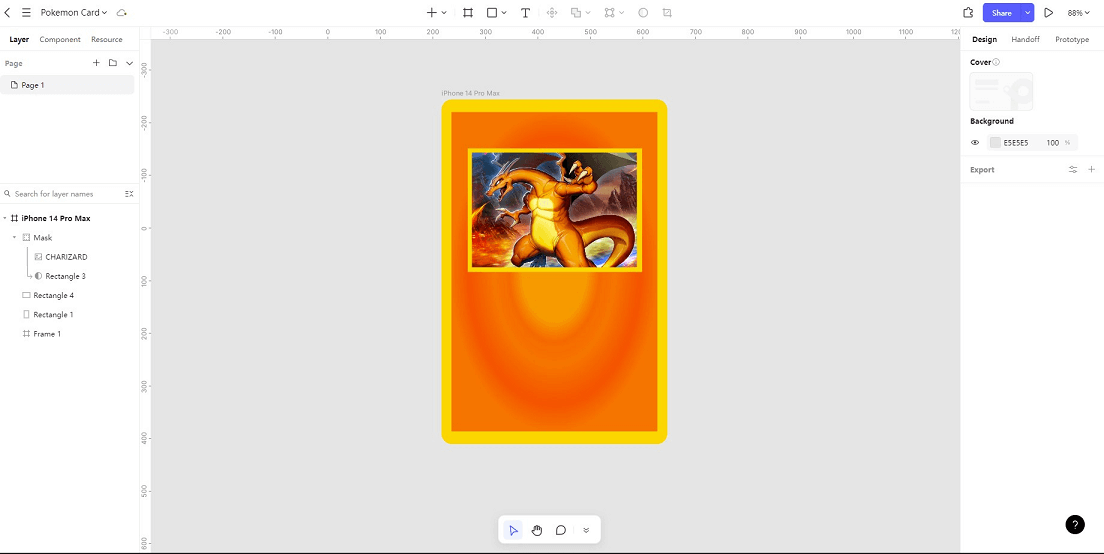Click the mask circle icon
This screenshot has height=554, width=1104.
point(643,13)
